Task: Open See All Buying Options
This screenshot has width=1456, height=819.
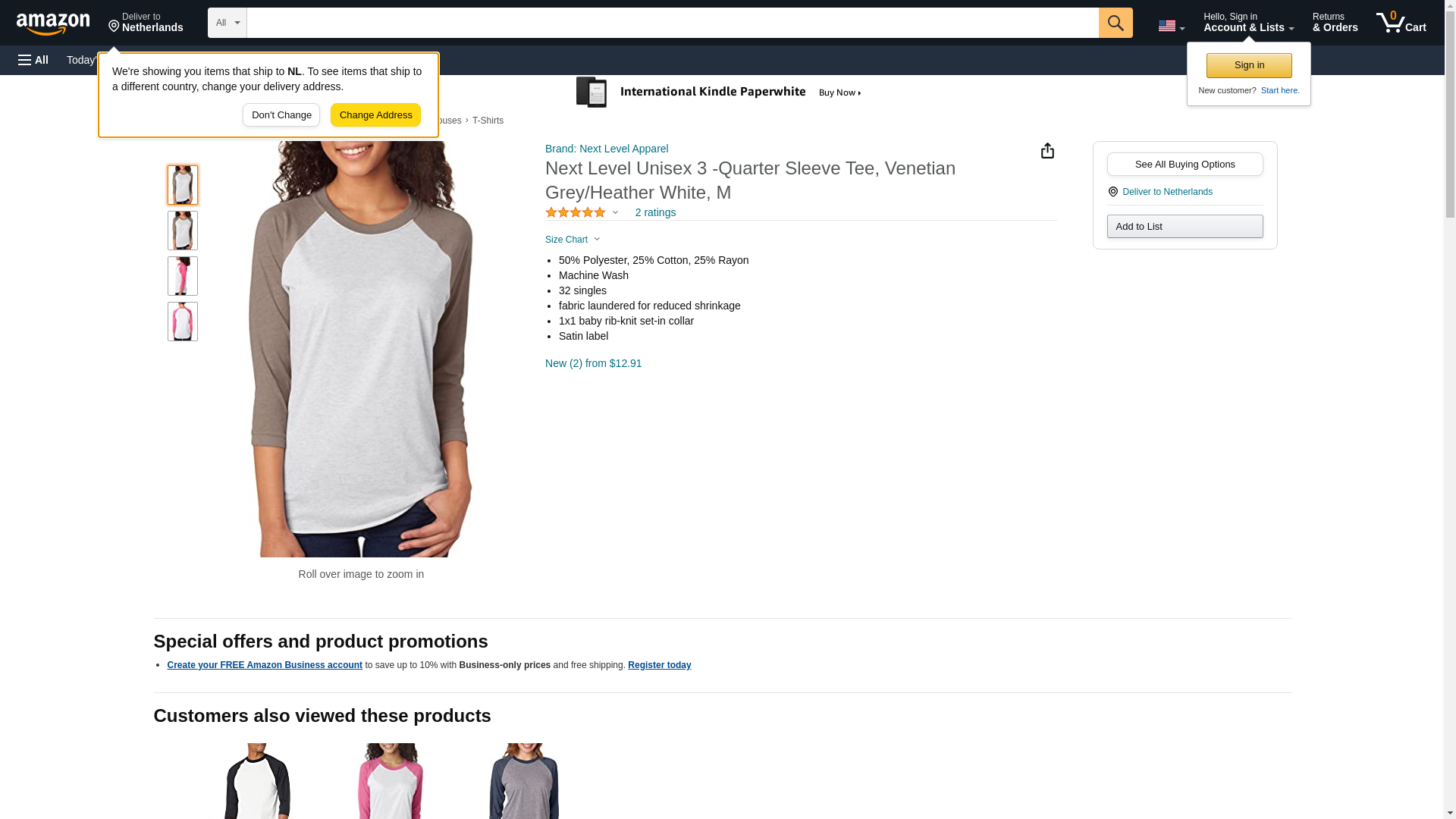Action: (x=1185, y=165)
